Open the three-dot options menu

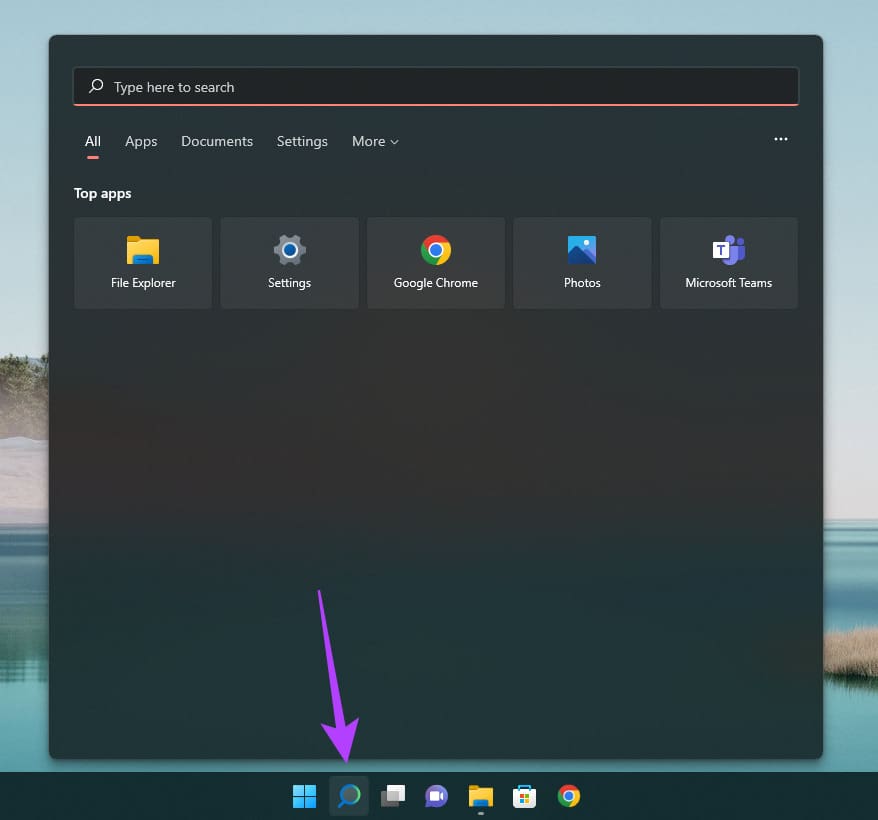coord(781,140)
